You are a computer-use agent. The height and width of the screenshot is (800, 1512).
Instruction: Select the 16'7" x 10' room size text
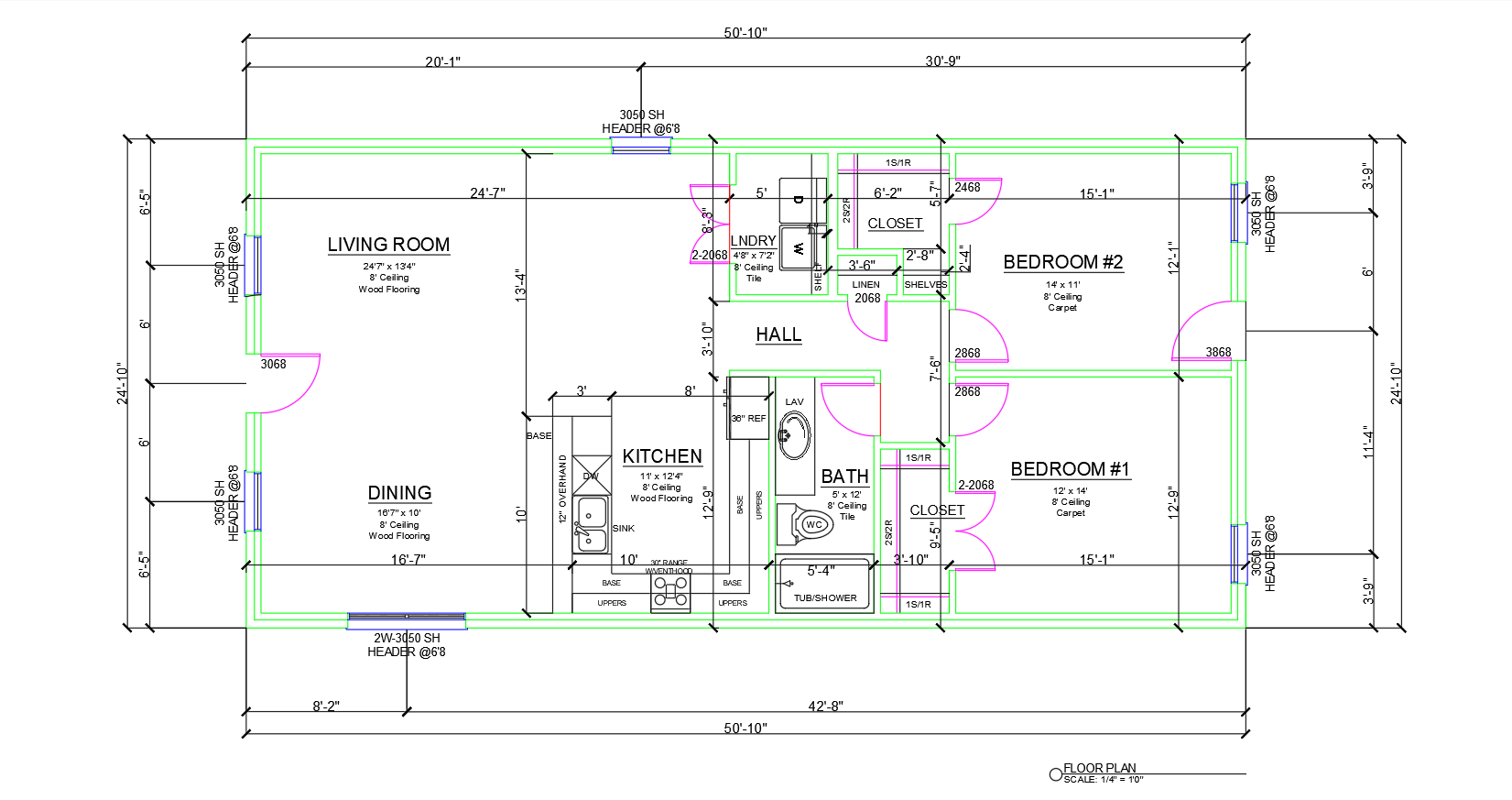[x=399, y=513]
